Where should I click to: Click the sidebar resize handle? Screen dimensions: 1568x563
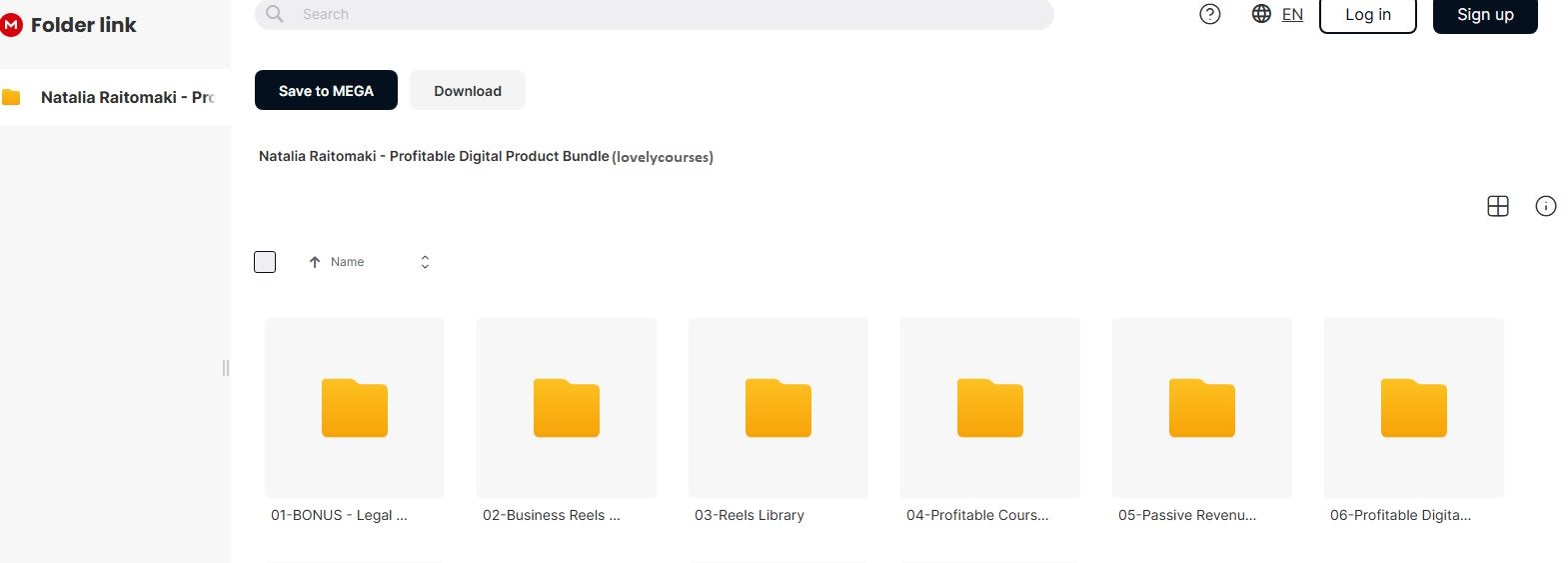point(226,368)
